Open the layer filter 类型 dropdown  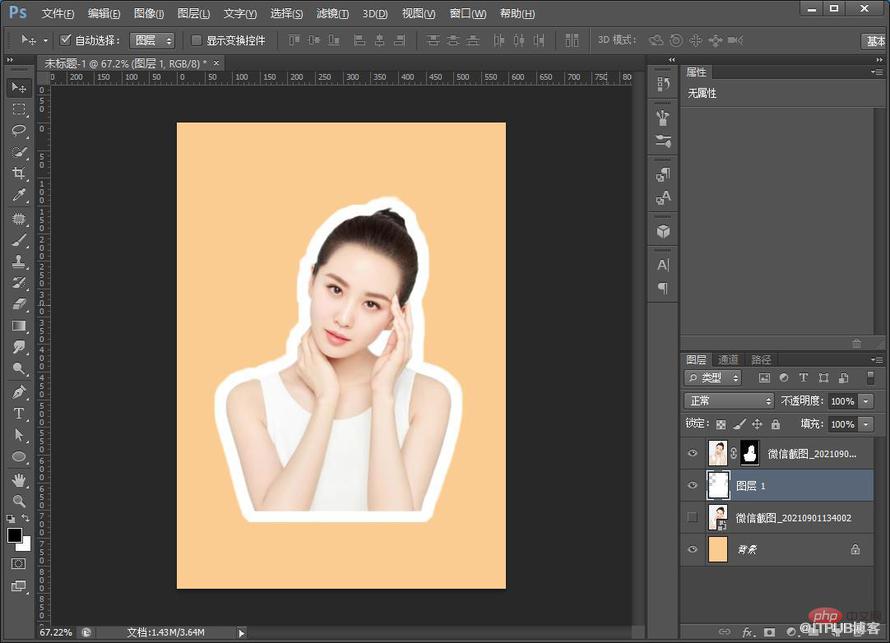click(x=713, y=377)
